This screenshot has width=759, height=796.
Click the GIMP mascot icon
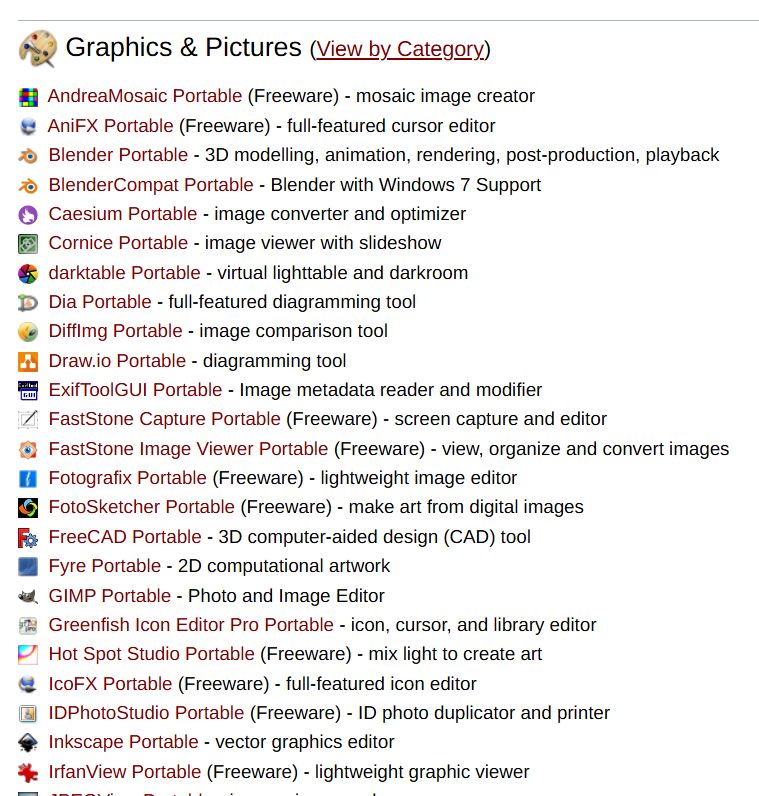[x=28, y=596]
